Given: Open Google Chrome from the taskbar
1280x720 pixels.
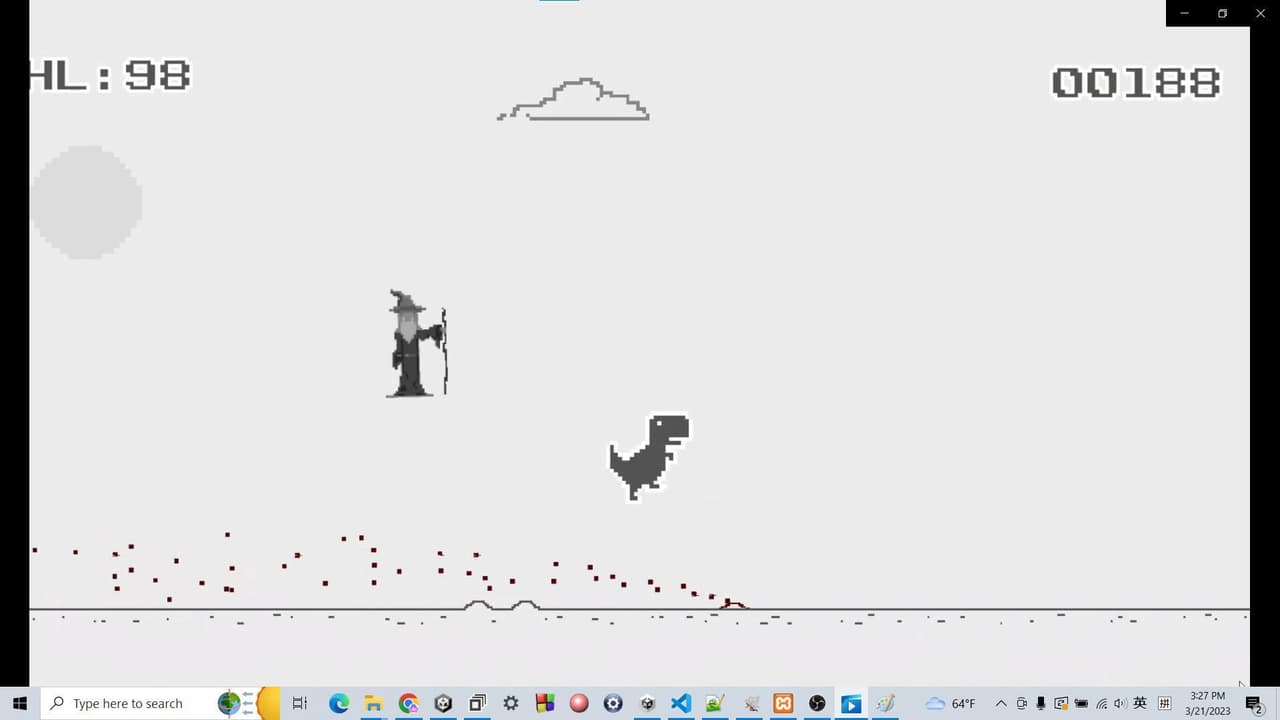Looking at the screenshot, I should coord(408,703).
